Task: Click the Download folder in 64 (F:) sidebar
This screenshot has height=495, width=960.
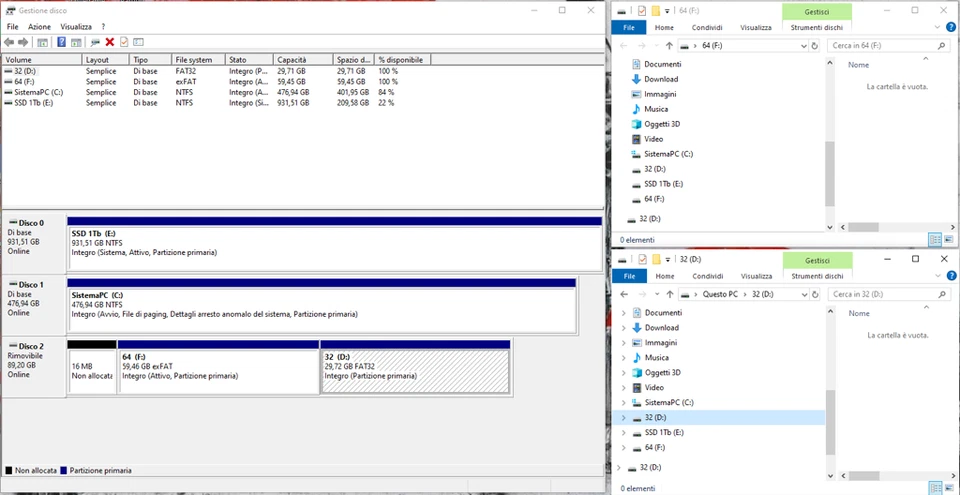Action: pos(660,79)
